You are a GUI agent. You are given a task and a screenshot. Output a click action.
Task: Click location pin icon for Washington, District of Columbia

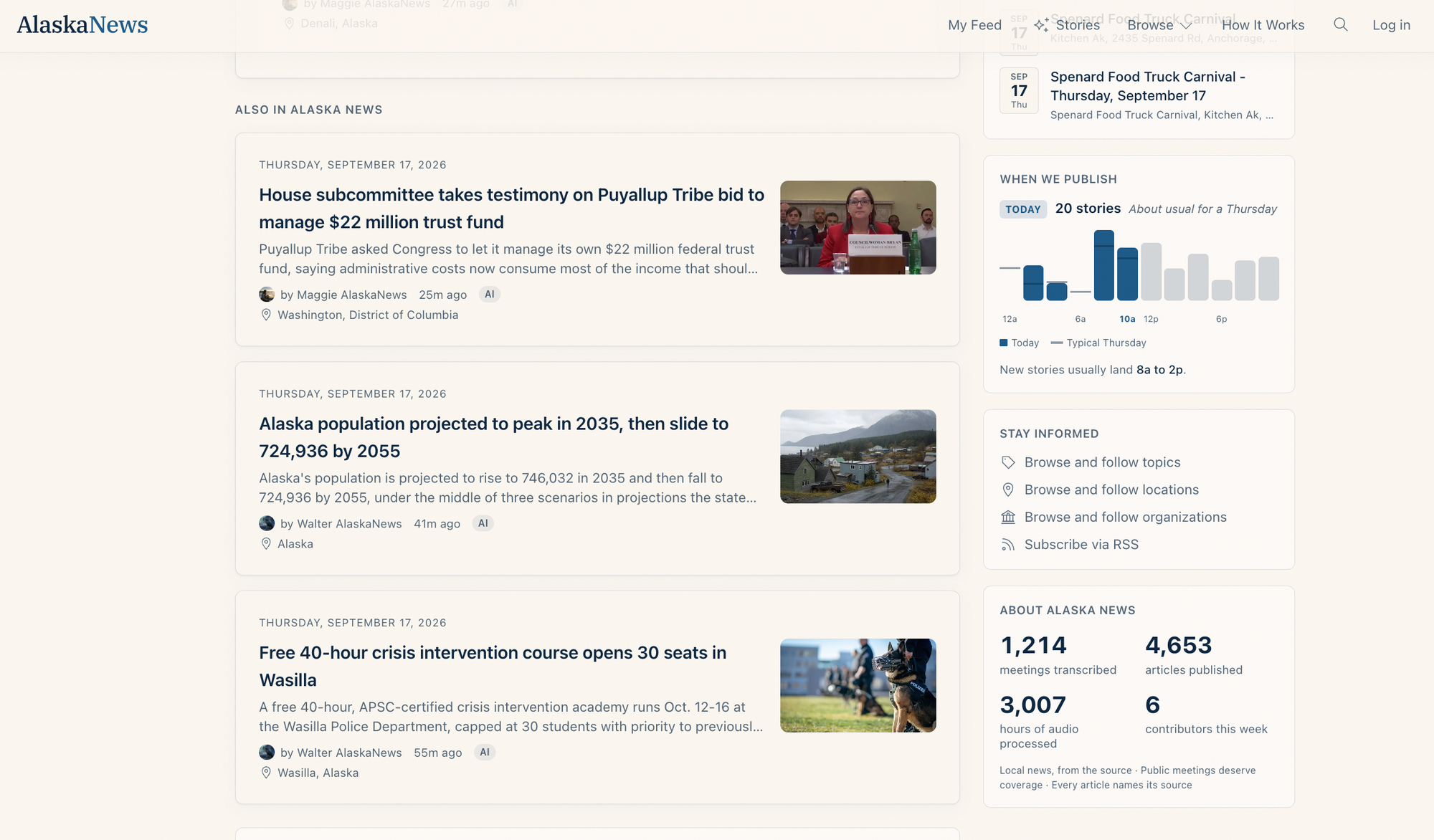click(x=266, y=315)
